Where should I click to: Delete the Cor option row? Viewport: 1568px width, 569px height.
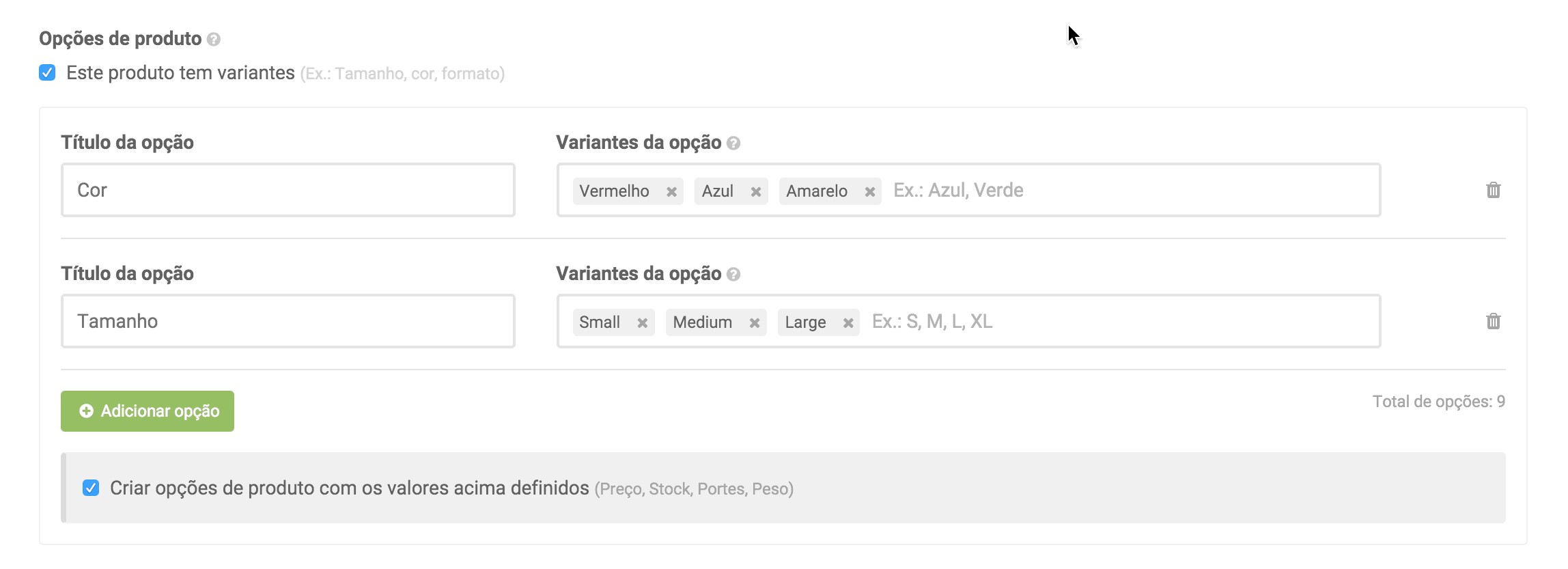[1494, 191]
